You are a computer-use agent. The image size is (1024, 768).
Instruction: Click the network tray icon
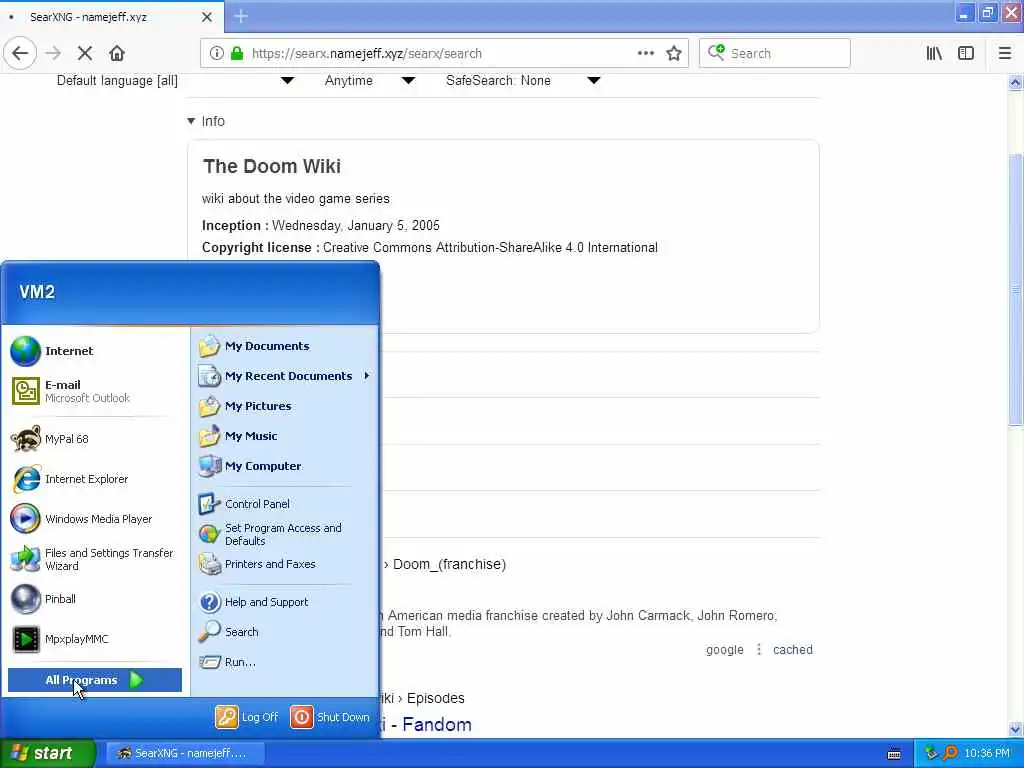point(931,754)
